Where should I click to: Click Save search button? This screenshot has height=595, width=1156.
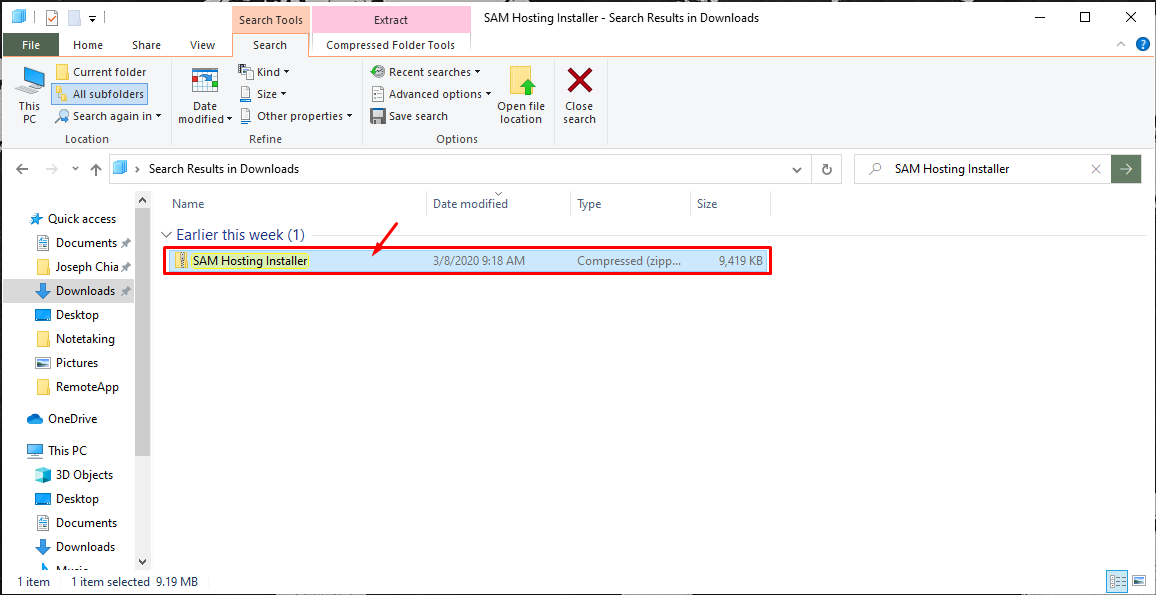[409, 116]
